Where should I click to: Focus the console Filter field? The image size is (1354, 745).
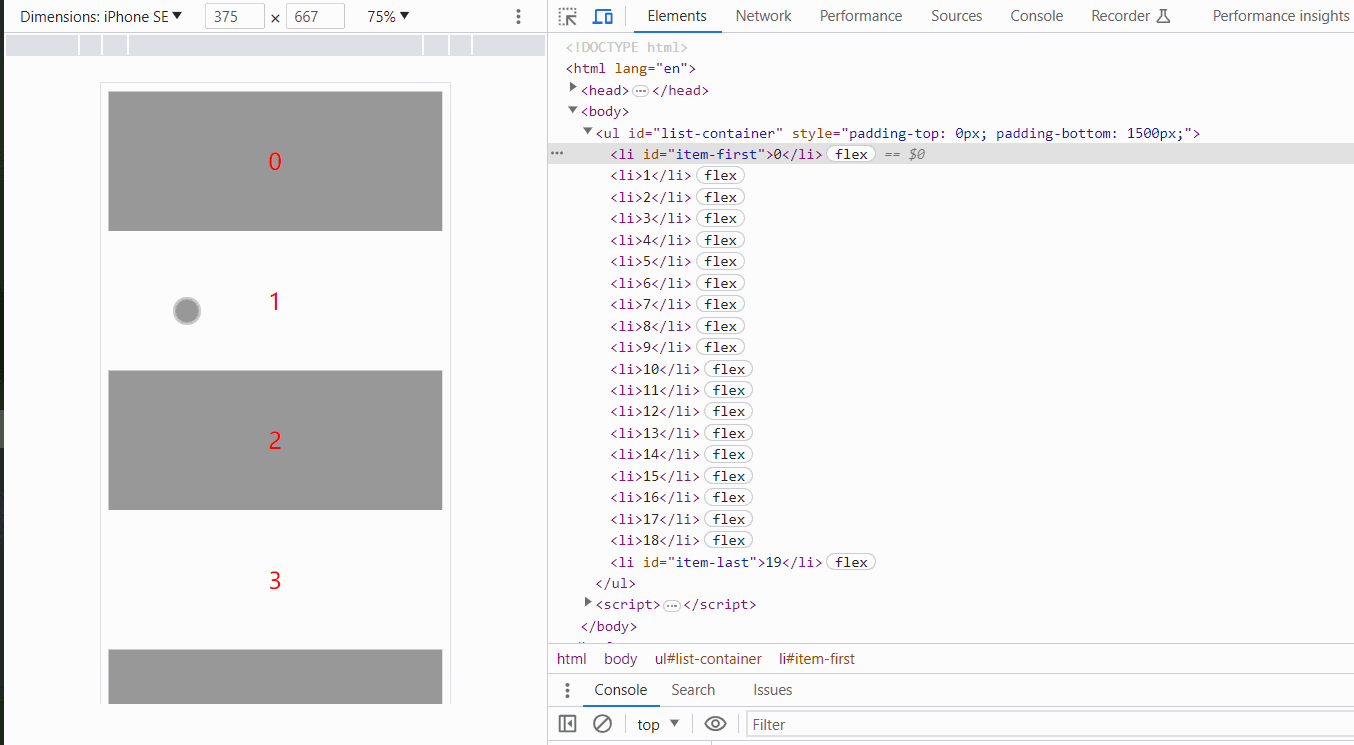[1049, 724]
